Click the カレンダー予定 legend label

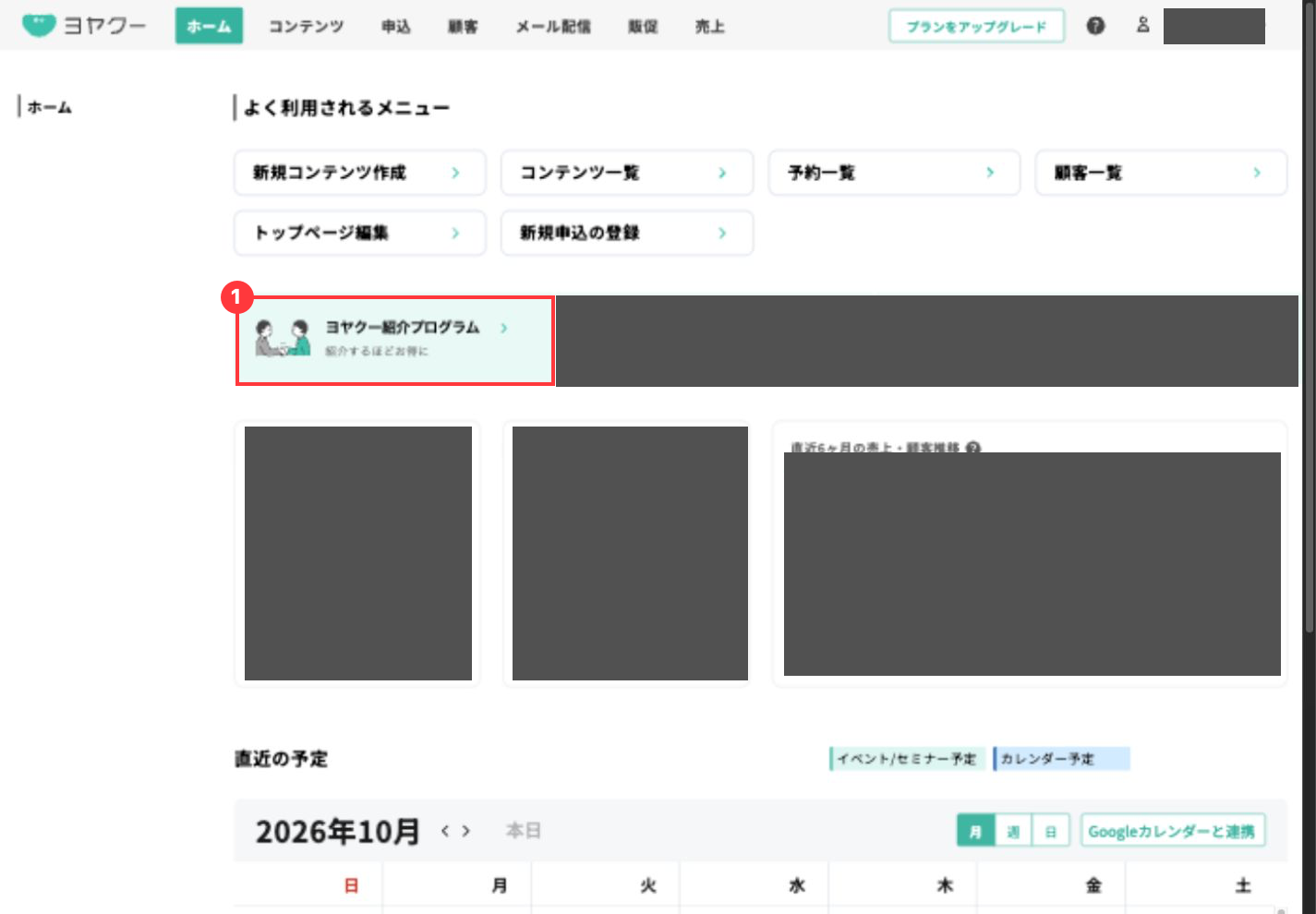(1061, 759)
